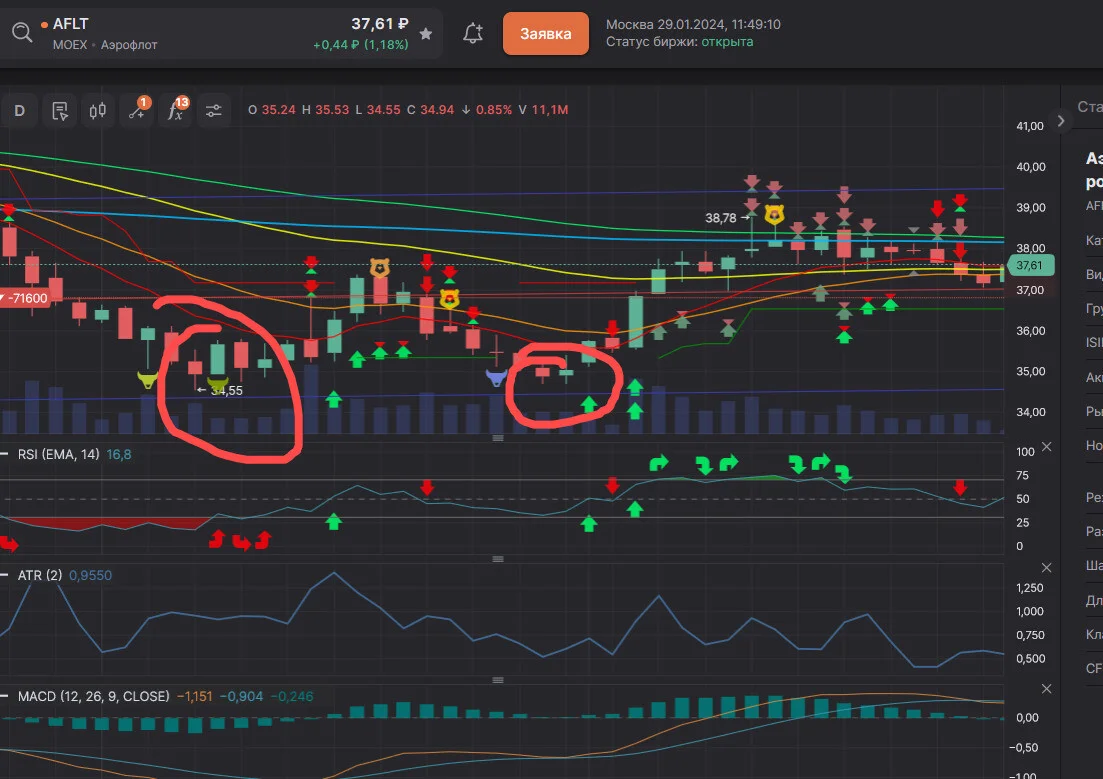
Task: Click the Аэрофлот company name
Action: (129, 45)
